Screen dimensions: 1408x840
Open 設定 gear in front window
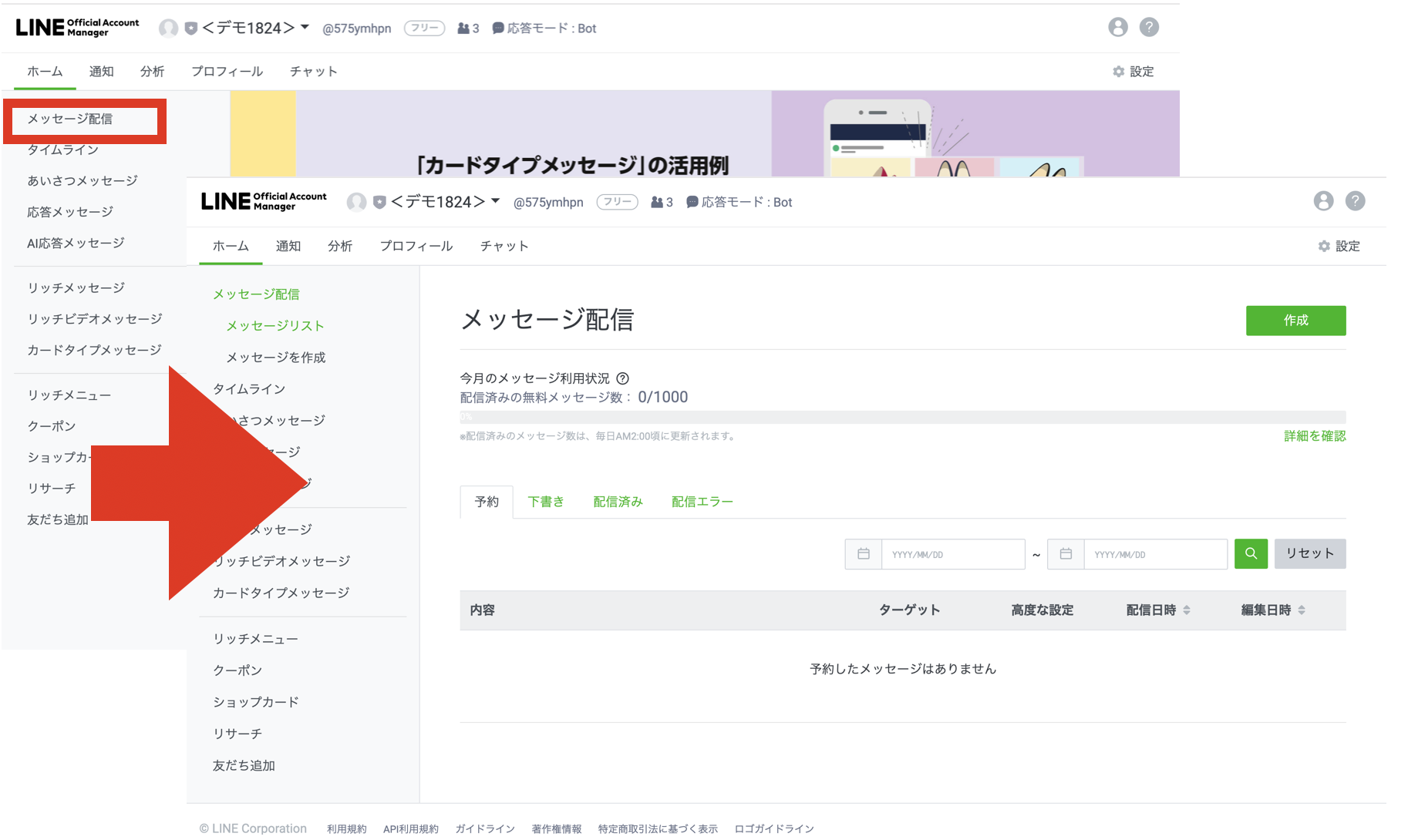coord(1339,246)
